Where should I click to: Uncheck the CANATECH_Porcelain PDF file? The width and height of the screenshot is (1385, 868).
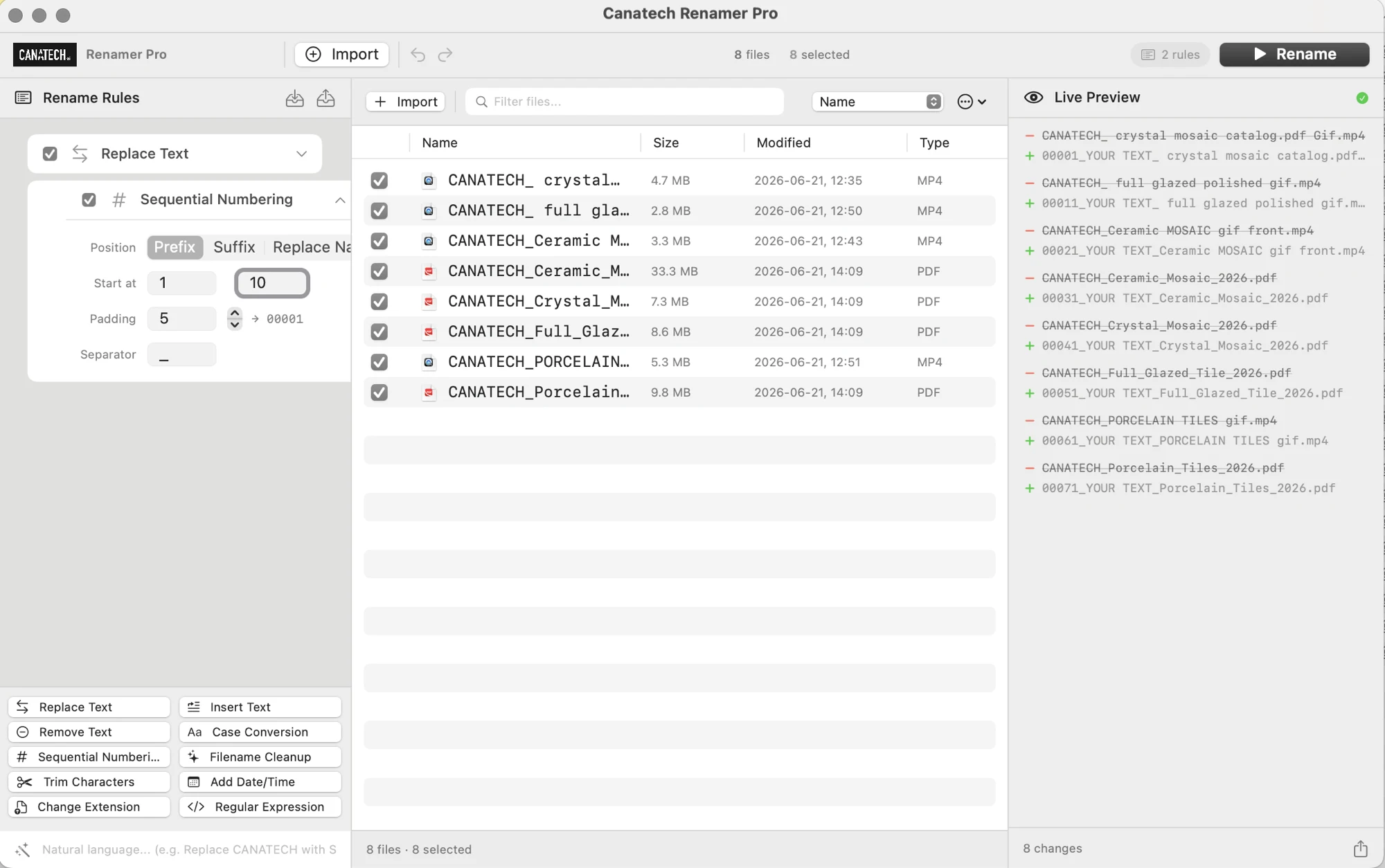(x=379, y=392)
